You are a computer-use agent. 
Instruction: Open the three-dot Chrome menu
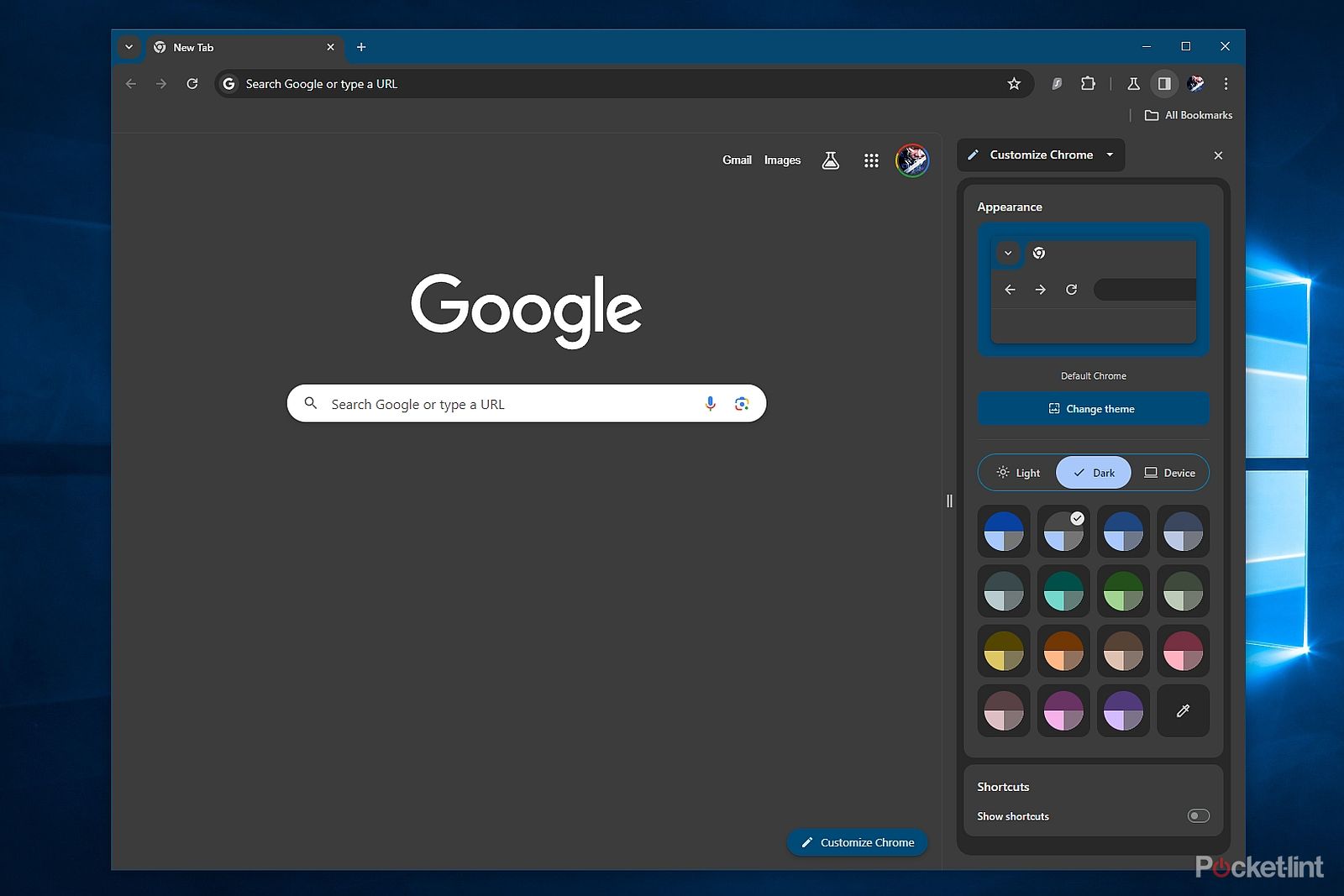point(1226,84)
